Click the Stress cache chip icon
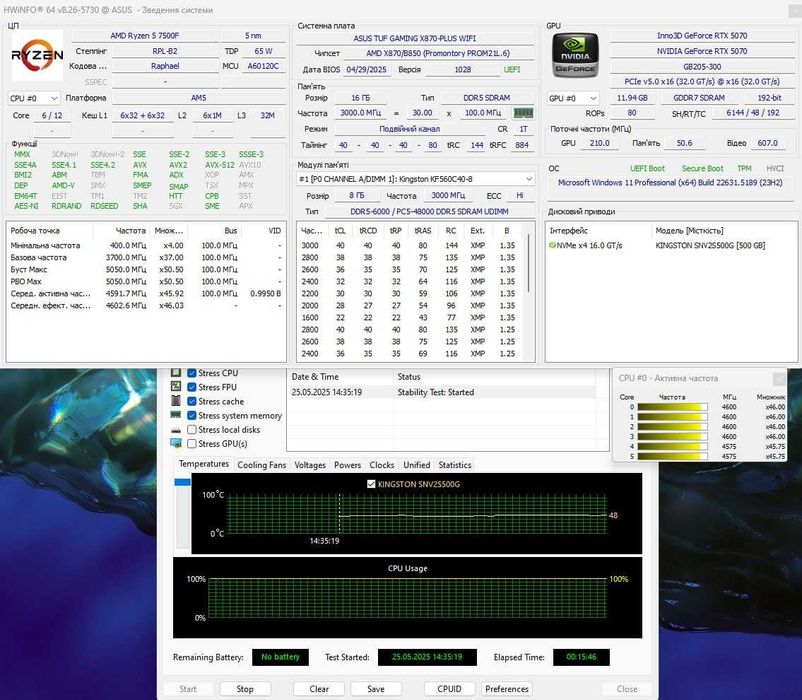 [x=176, y=401]
